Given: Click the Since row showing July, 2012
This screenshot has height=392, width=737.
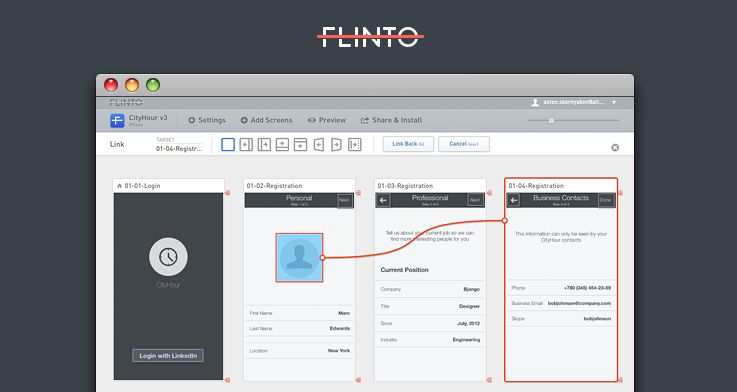Looking at the screenshot, I should pos(430,323).
